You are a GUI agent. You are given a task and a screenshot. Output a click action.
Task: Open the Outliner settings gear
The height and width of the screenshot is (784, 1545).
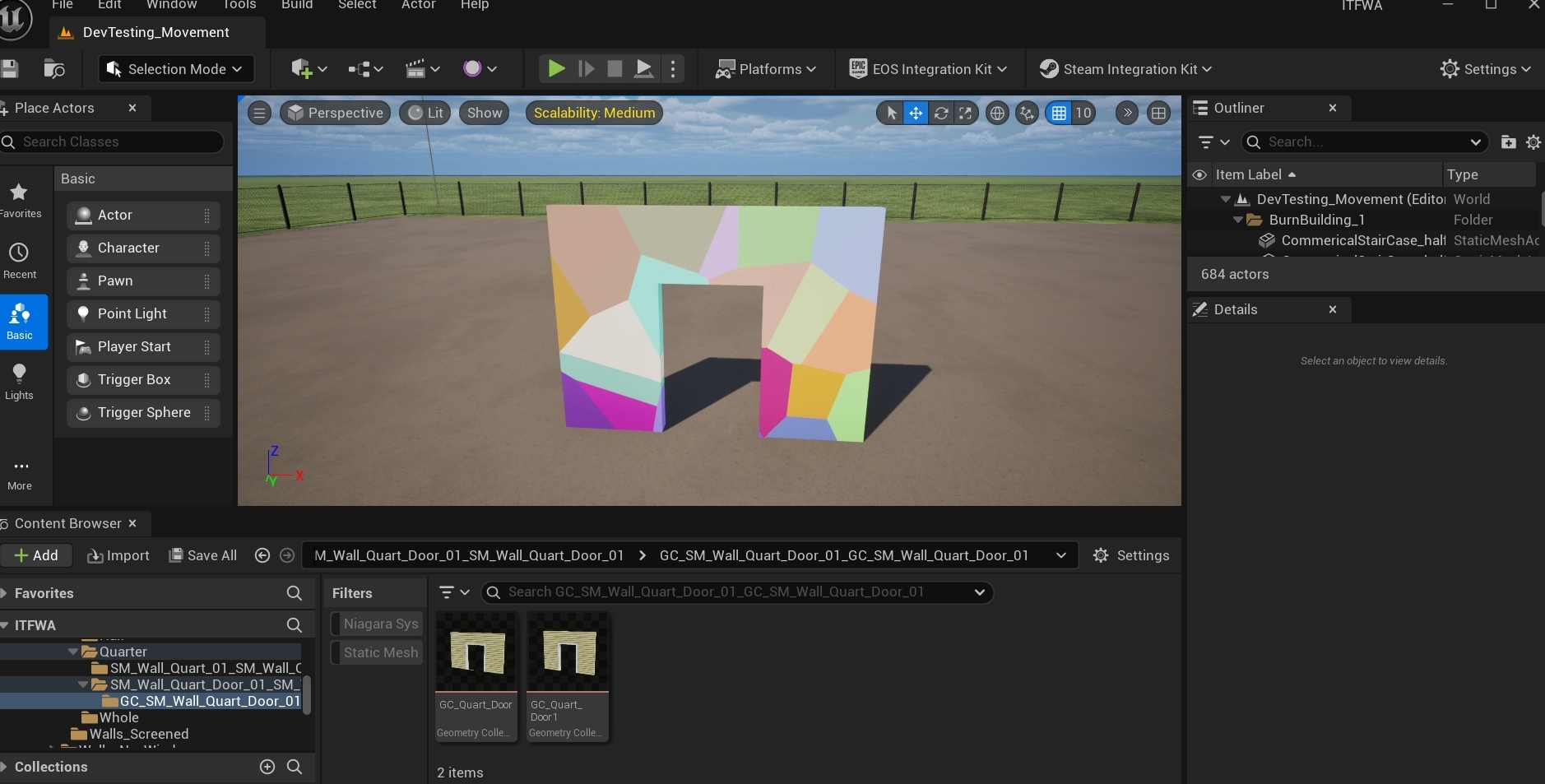tap(1533, 142)
